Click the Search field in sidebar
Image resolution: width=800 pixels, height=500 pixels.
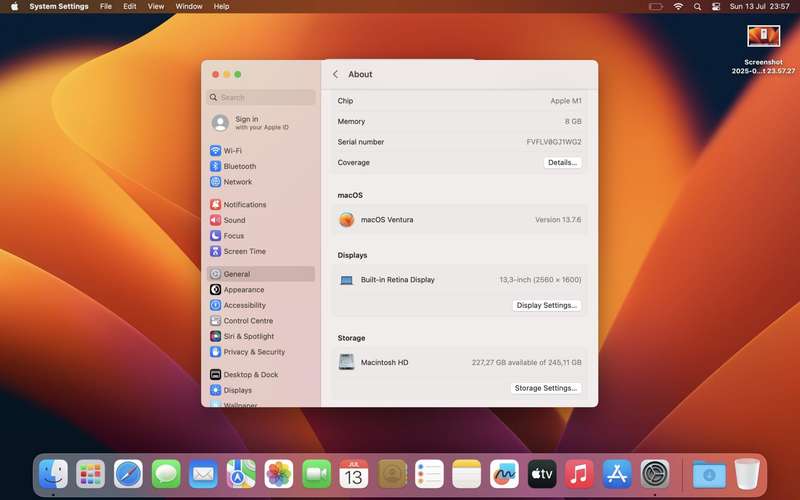pyautogui.click(x=261, y=97)
